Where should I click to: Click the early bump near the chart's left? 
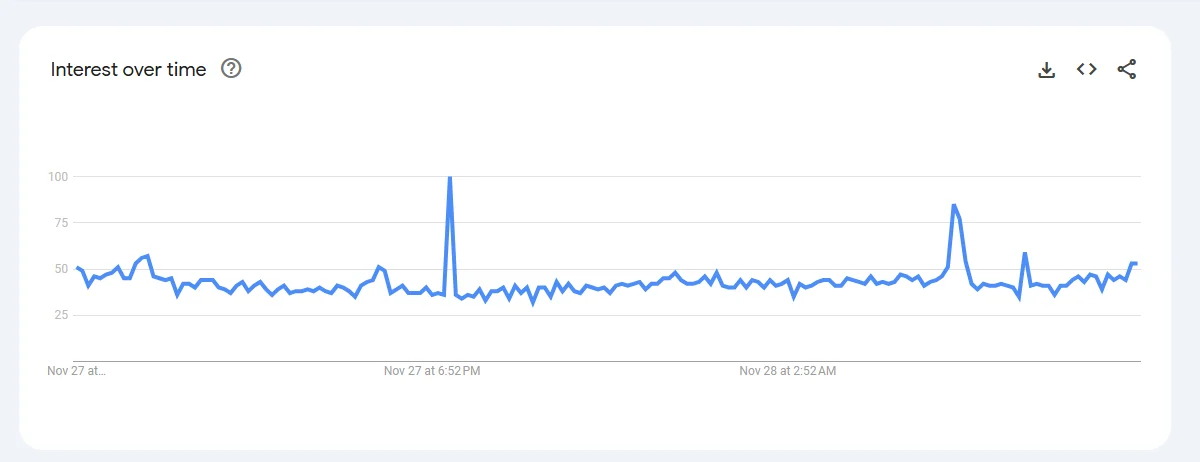click(x=148, y=256)
